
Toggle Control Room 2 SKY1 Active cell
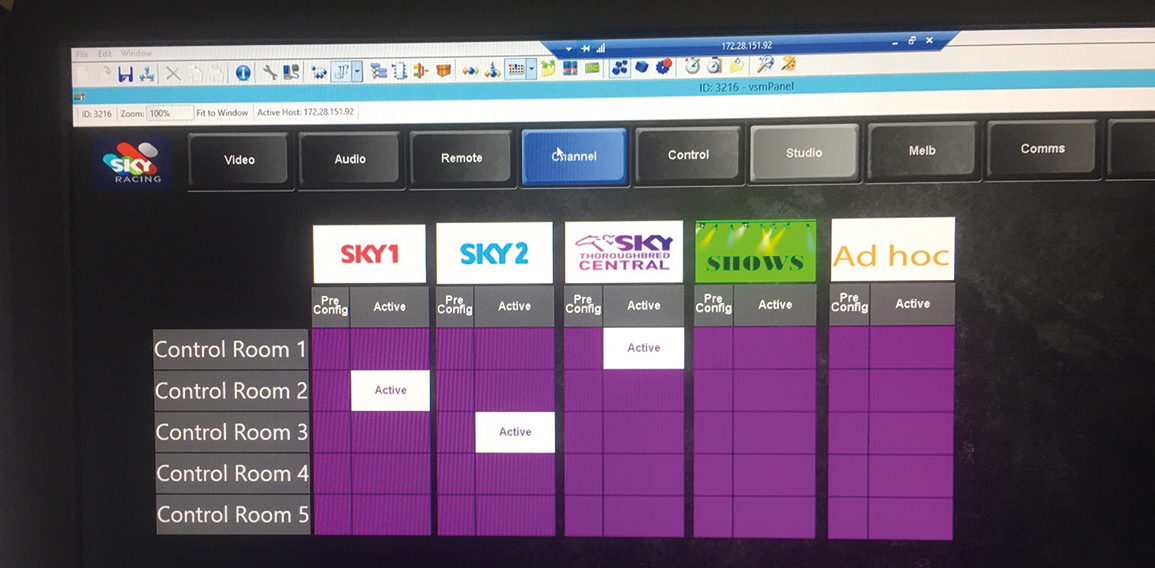click(x=390, y=390)
